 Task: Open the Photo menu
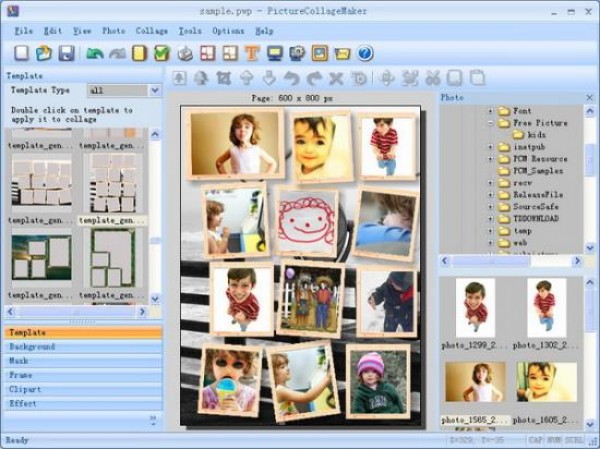tap(114, 31)
